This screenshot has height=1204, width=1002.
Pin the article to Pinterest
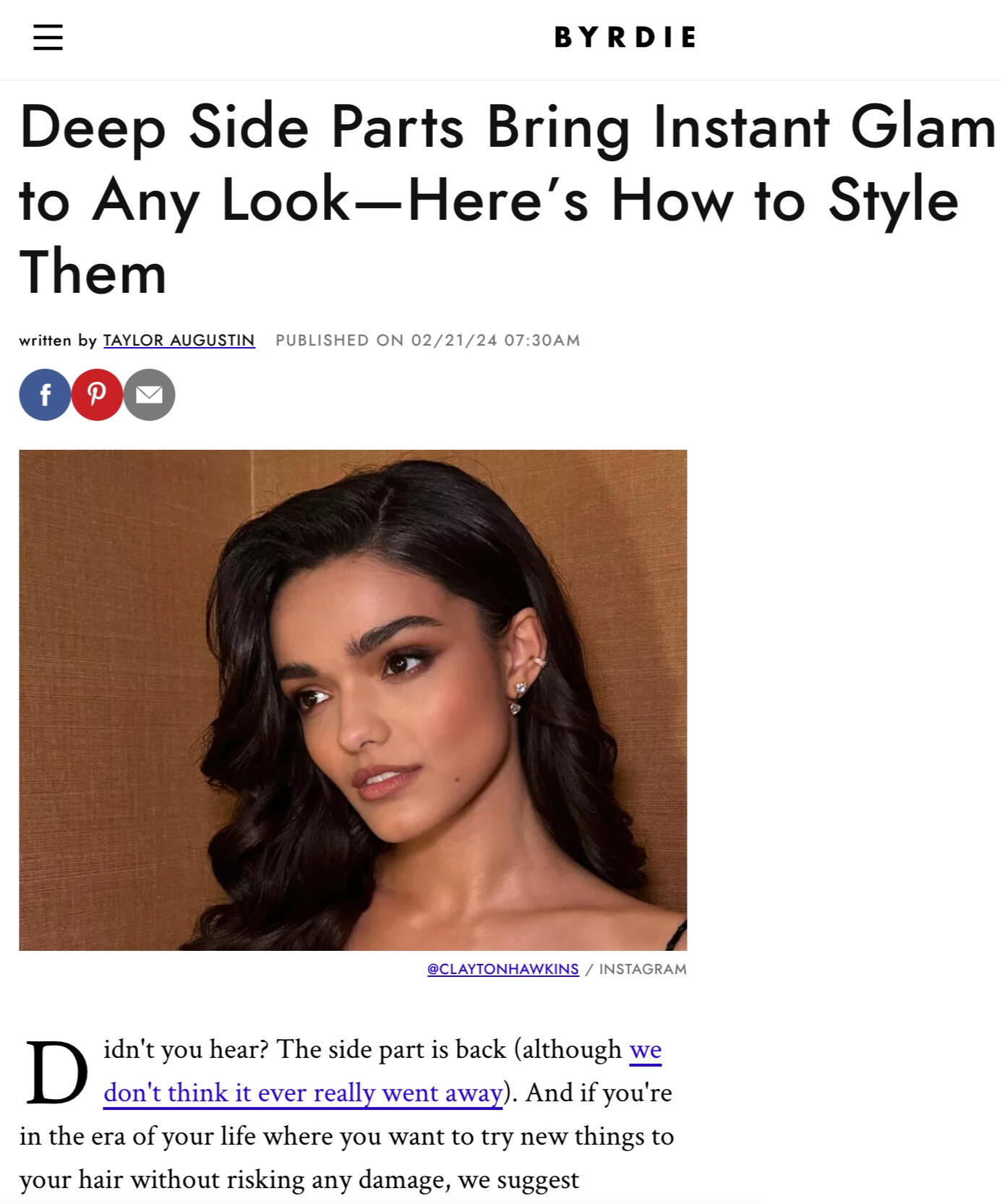[x=97, y=395]
